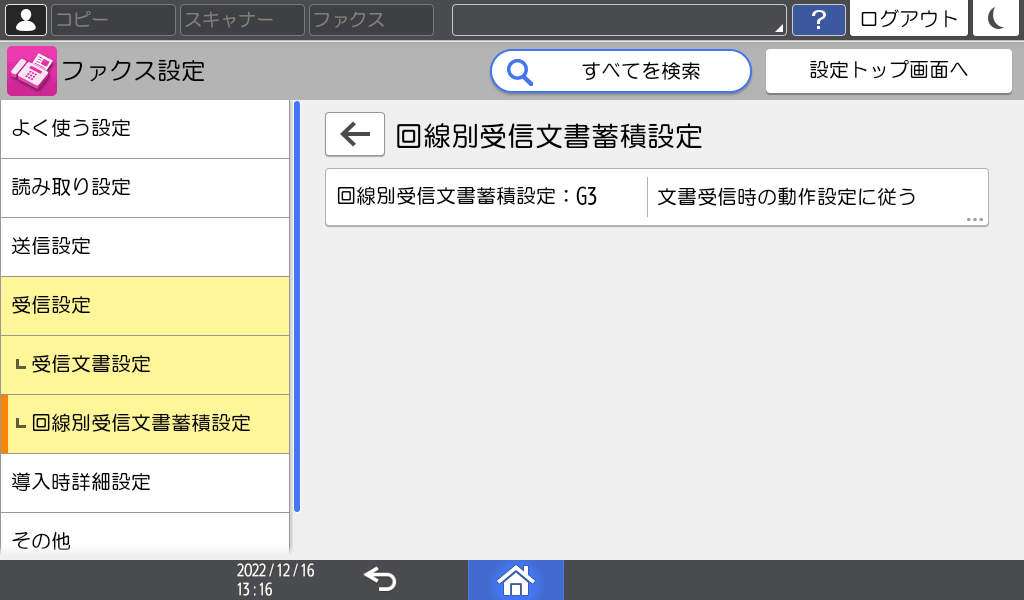Enable night mode with the moon icon
1024x600 pixels.
[996, 19]
